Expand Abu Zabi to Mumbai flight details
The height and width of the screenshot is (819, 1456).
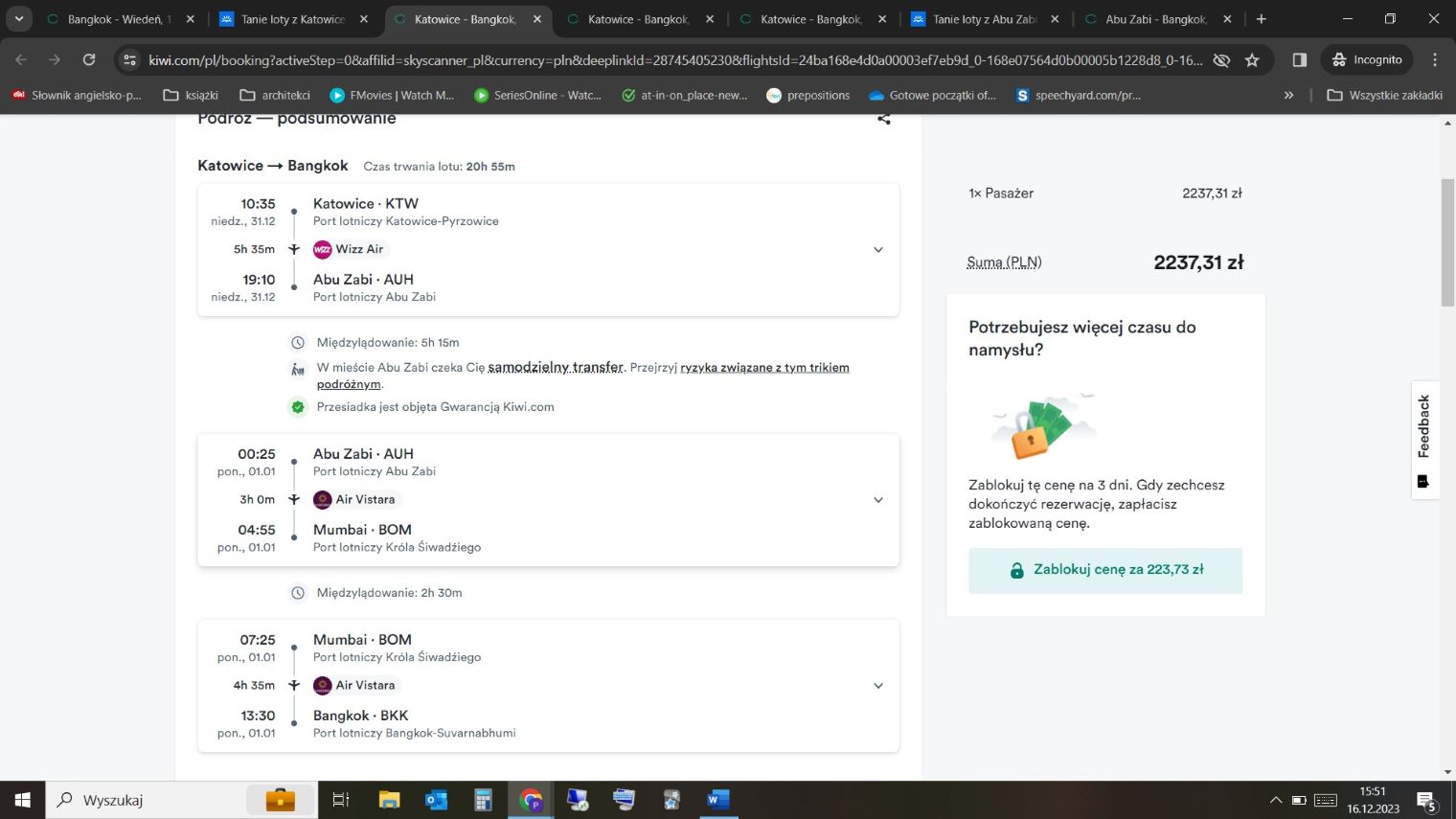[877, 500]
